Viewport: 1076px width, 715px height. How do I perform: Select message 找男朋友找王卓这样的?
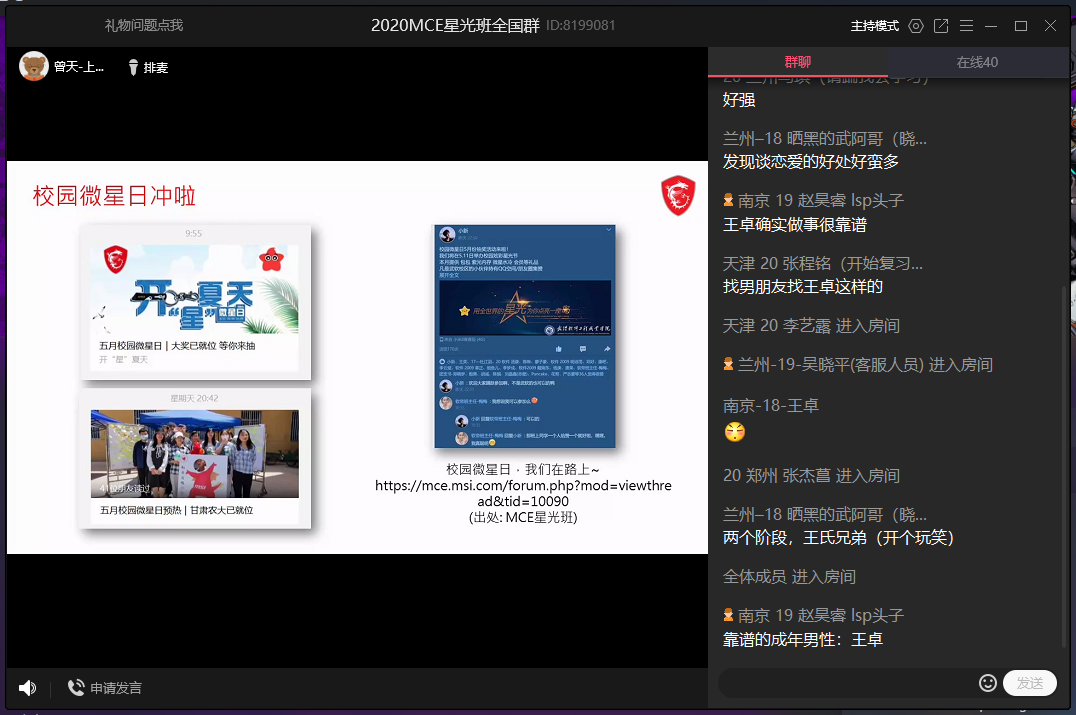[x=802, y=287]
